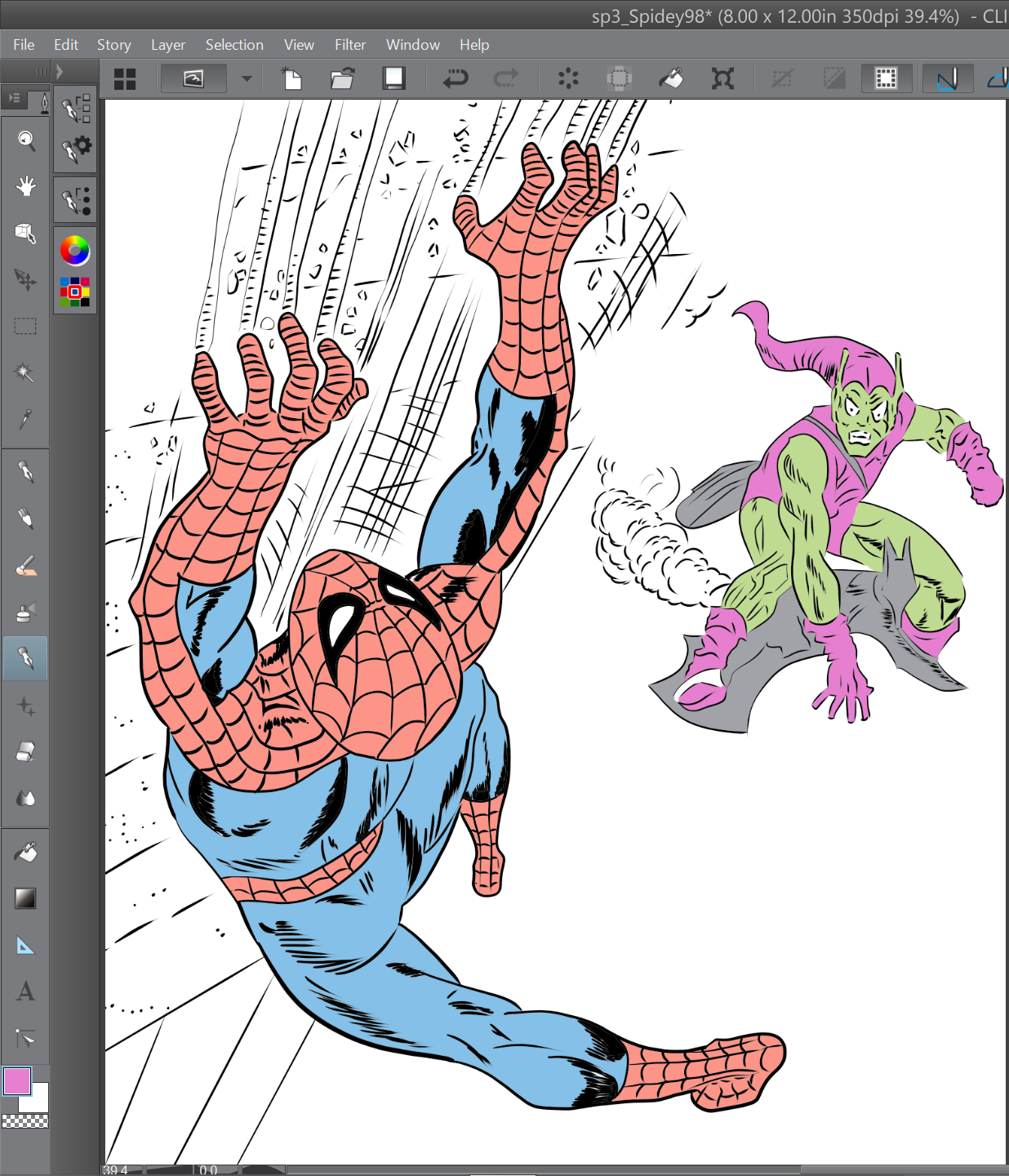Viewport: 1009px width, 1176px height.
Task: Click the 0.0 rotation value field
Action: 216,1170
